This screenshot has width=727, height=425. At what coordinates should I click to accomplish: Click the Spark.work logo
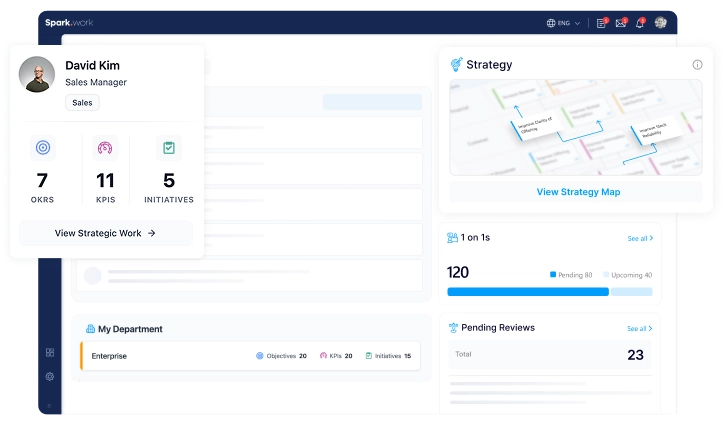[x=68, y=22]
